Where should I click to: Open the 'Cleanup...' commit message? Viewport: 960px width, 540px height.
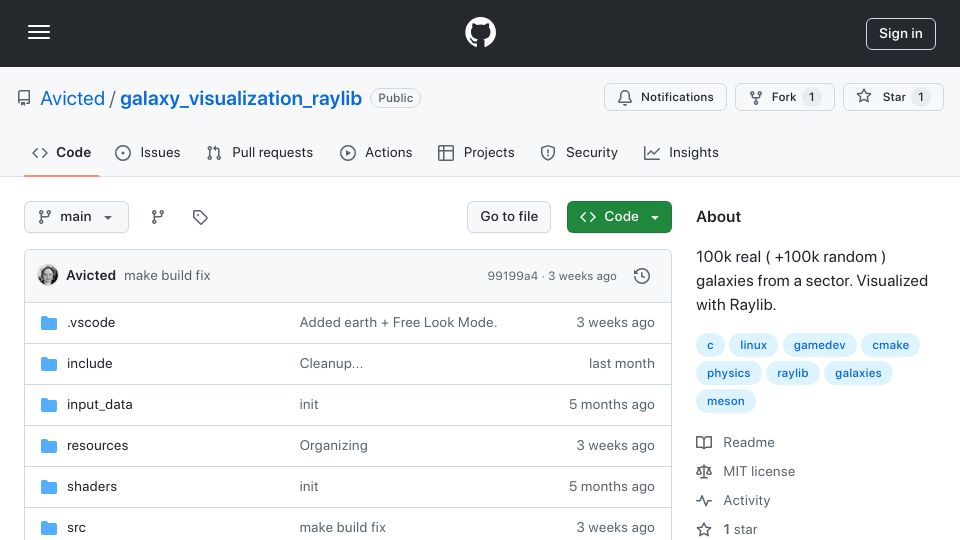tap(331, 364)
